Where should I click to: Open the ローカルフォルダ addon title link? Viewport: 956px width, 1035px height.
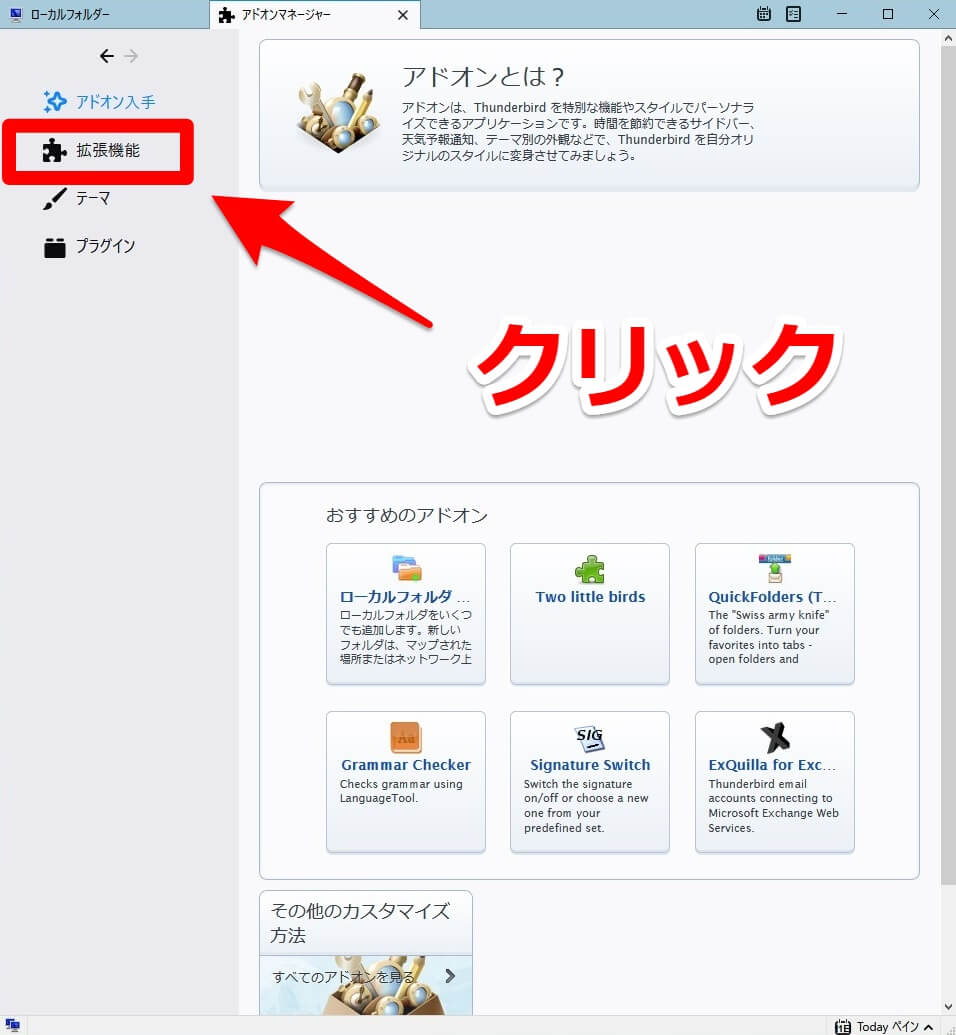(x=405, y=597)
